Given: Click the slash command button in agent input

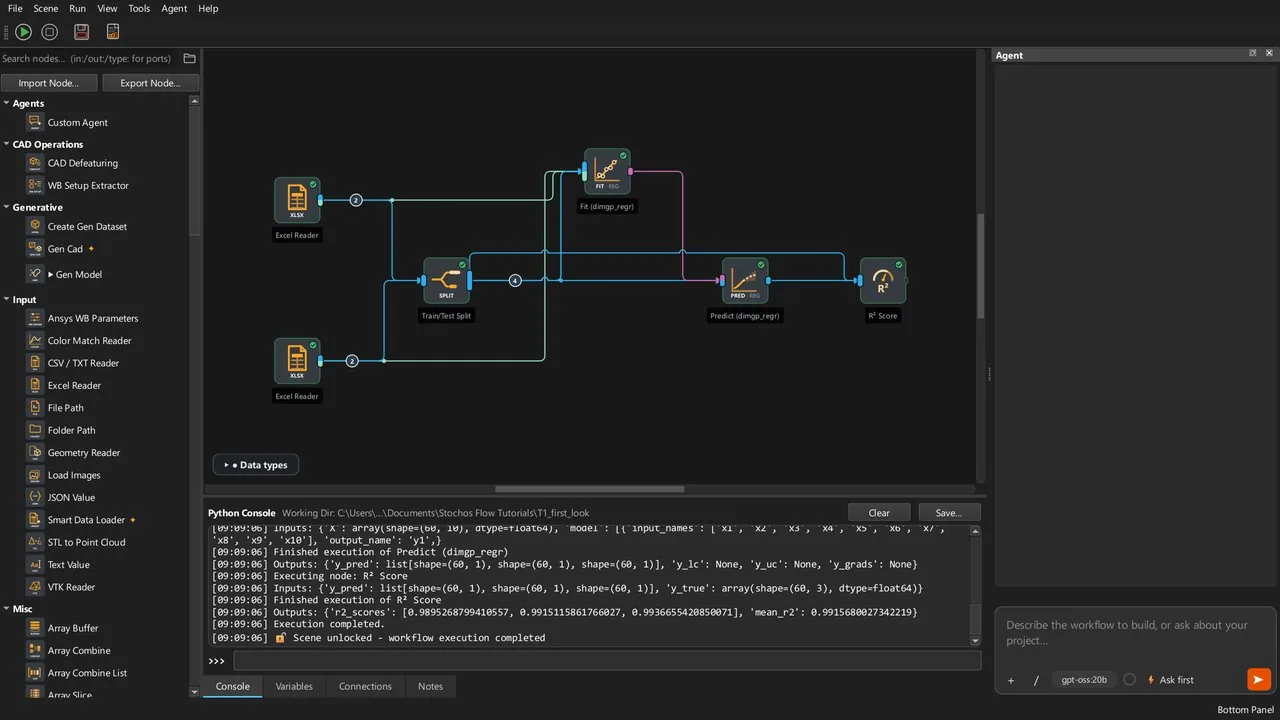Looking at the screenshot, I should point(1036,680).
